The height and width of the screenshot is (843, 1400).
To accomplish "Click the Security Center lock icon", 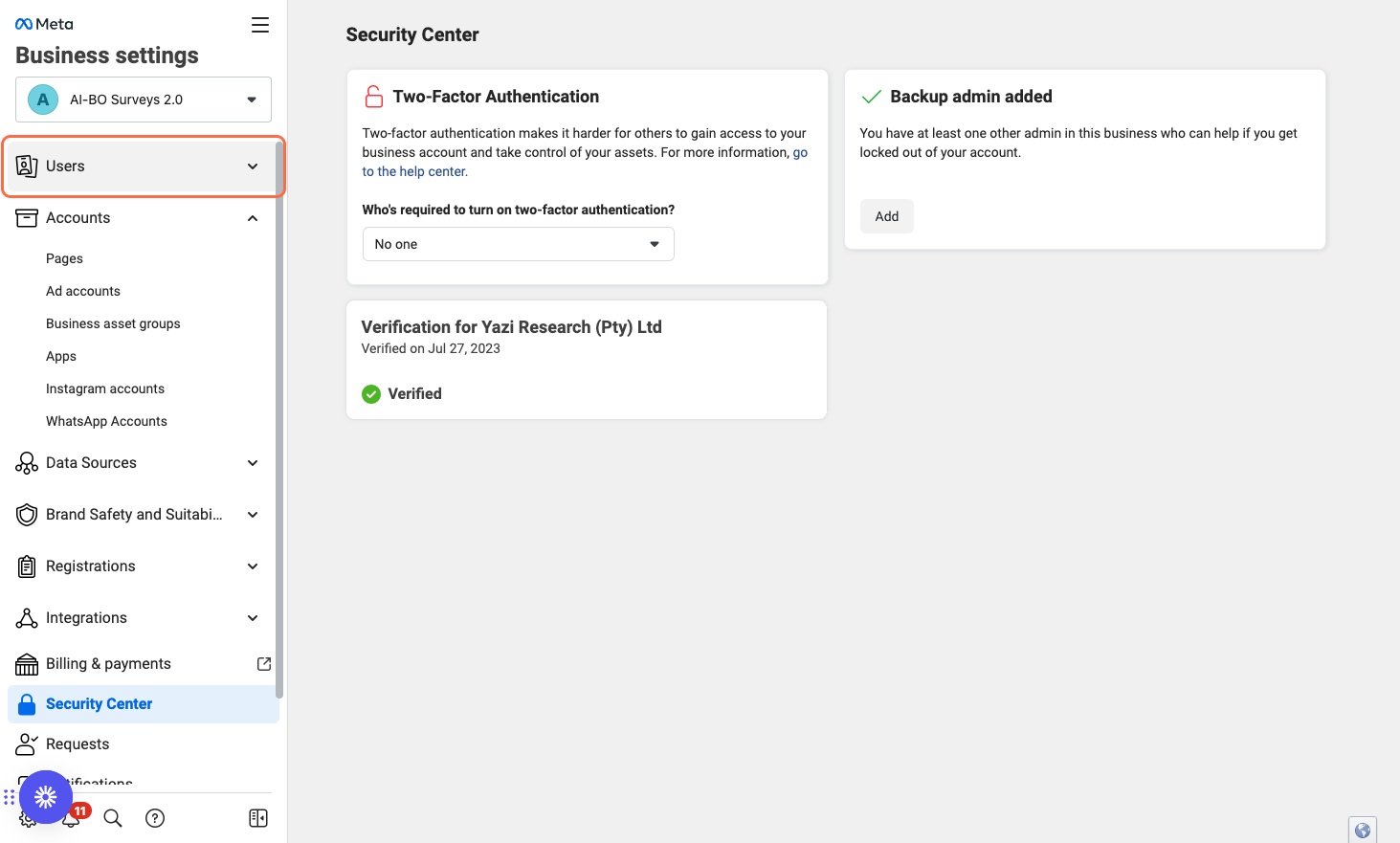I will click(27, 704).
